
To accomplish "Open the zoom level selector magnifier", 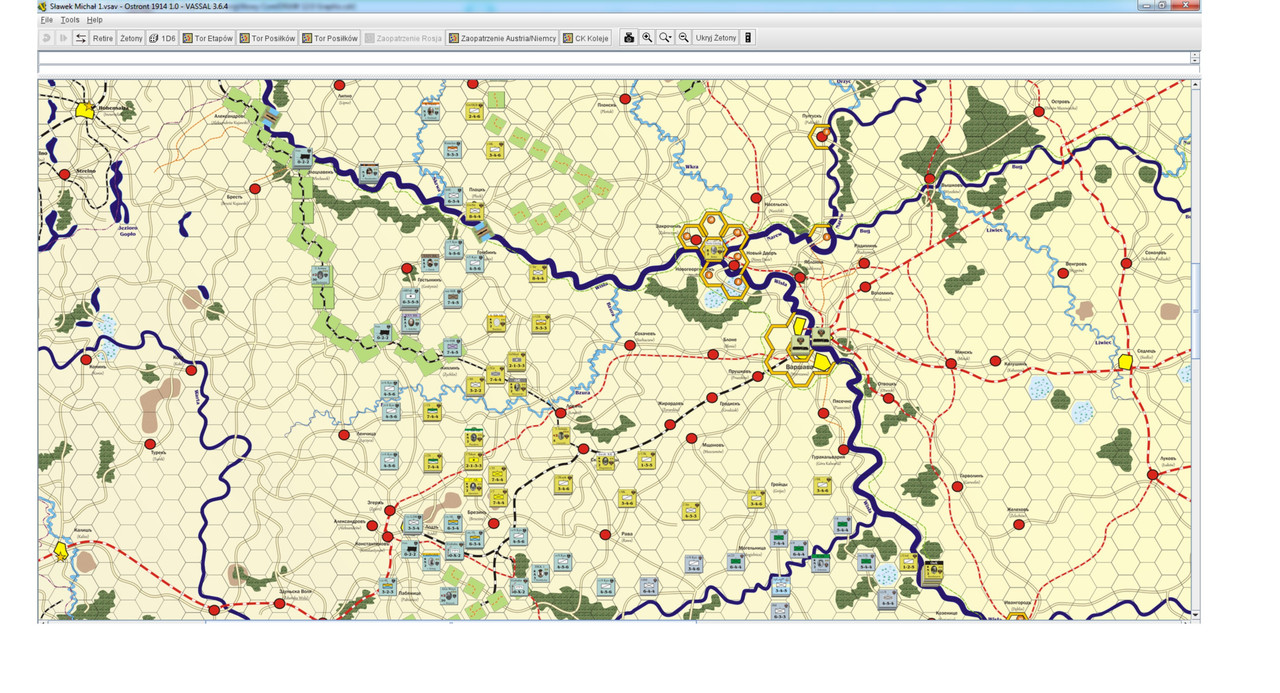I will tap(665, 38).
